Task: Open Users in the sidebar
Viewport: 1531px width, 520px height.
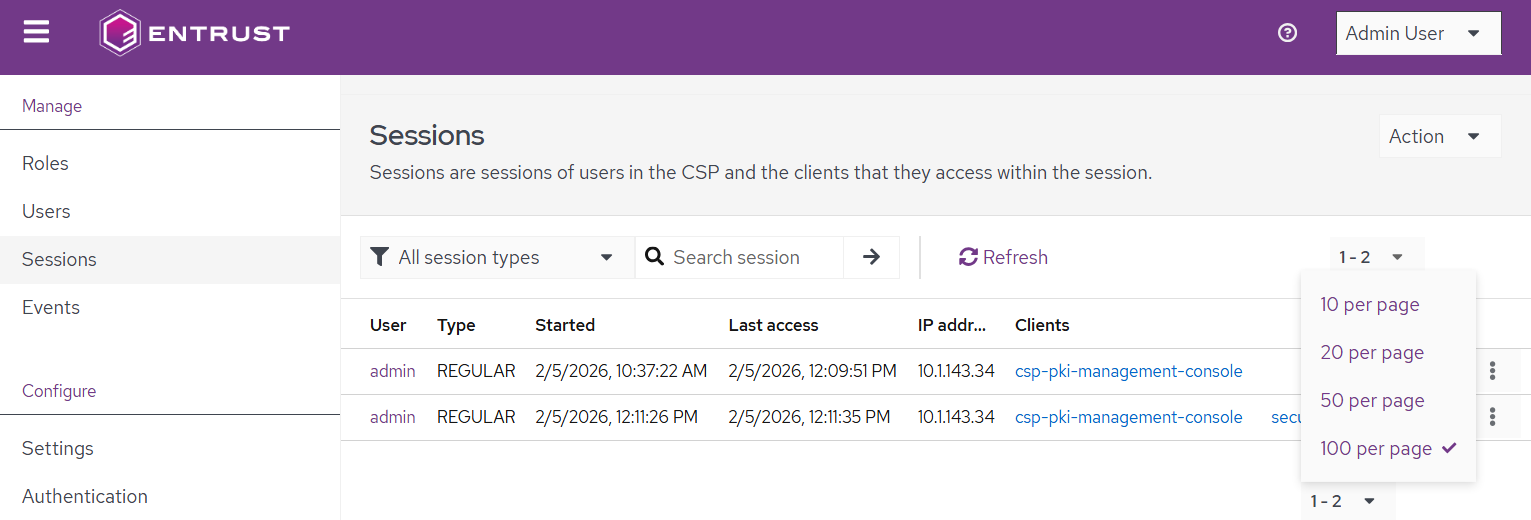Action: coord(46,211)
